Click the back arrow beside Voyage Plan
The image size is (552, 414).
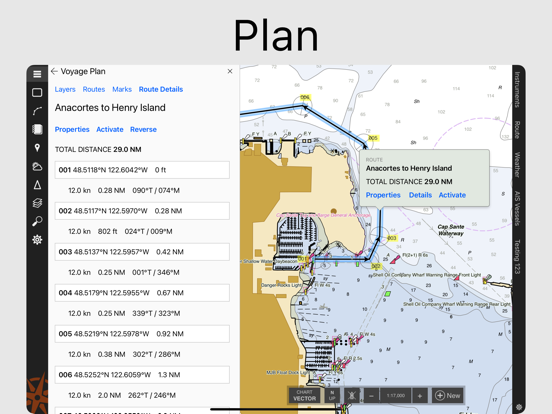pos(54,71)
